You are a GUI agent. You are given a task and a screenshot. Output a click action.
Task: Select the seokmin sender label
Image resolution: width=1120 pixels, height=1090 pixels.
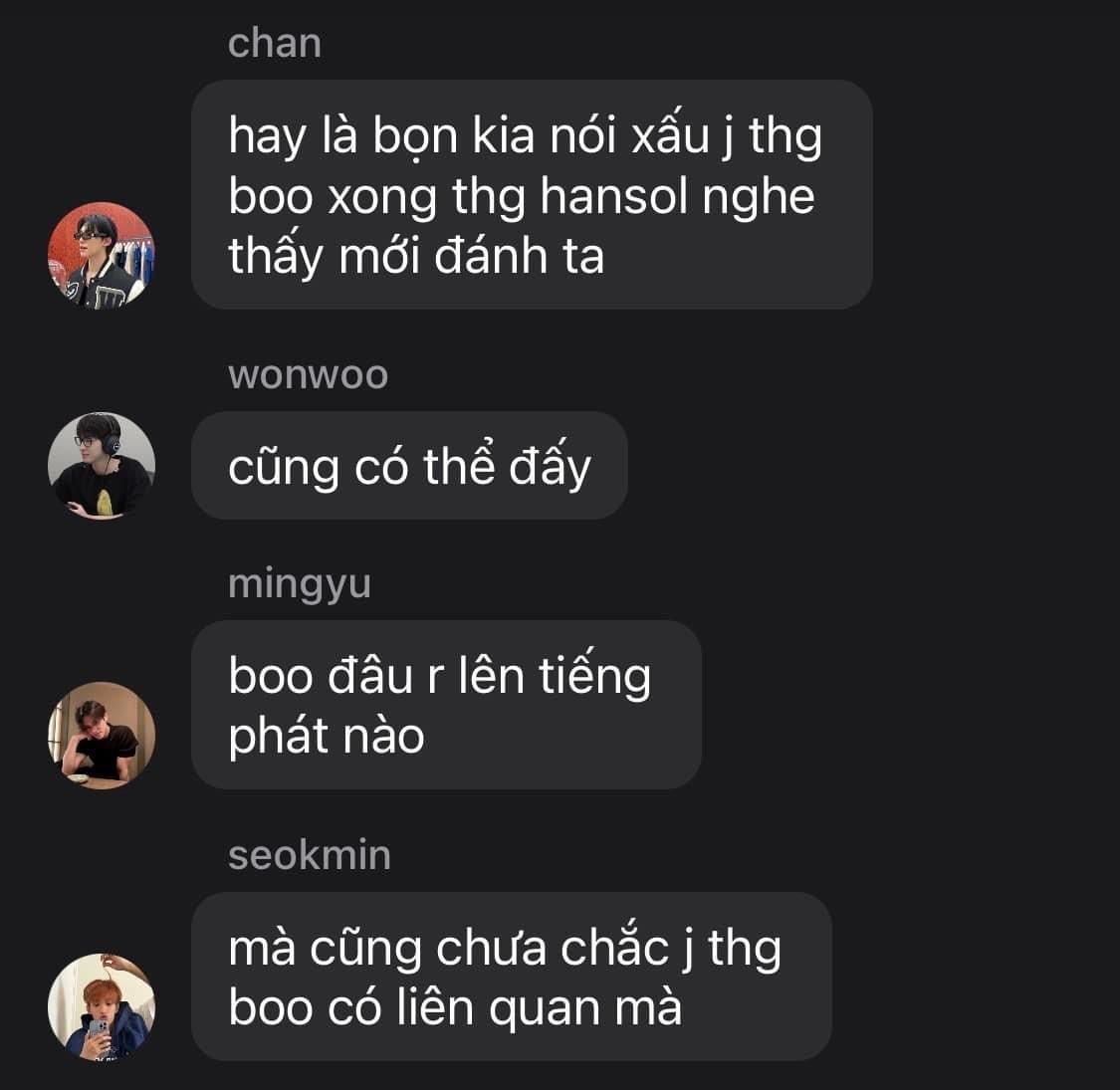(x=310, y=855)
